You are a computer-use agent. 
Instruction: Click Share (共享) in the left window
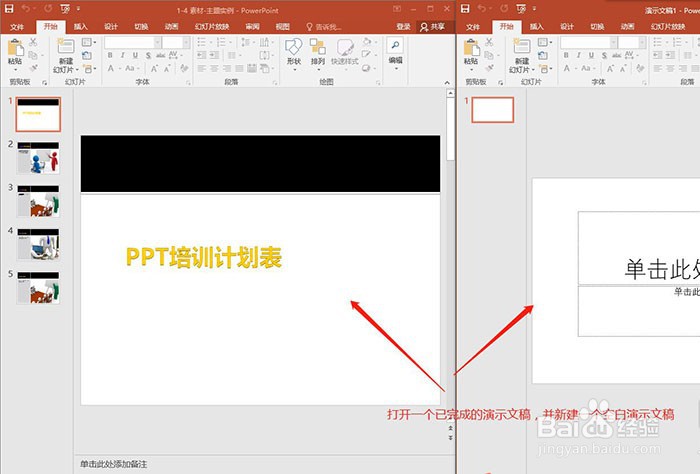pos(432,27)
